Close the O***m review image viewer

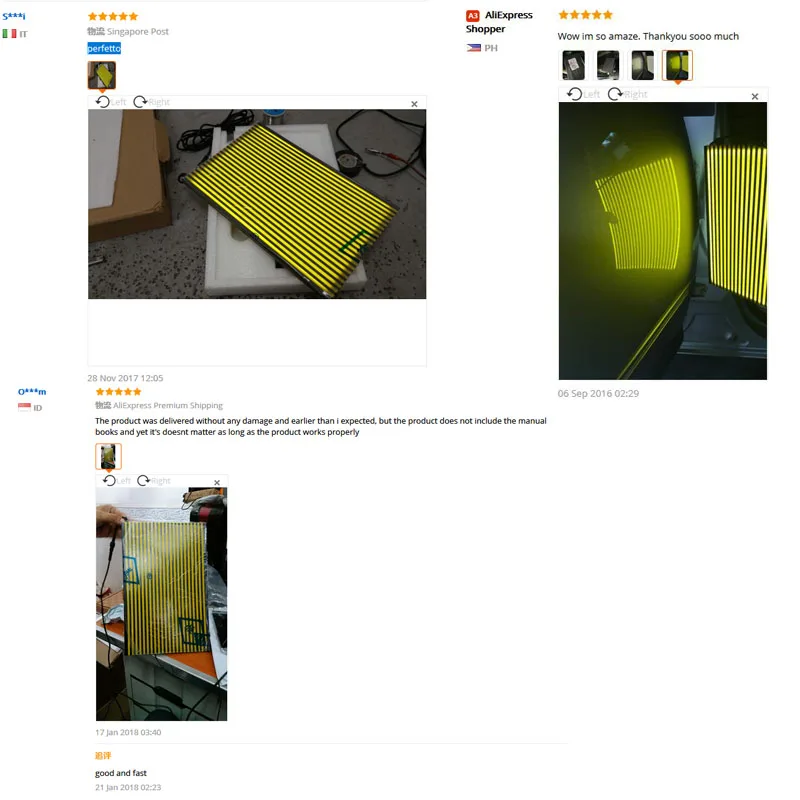[x=217, y=482]
